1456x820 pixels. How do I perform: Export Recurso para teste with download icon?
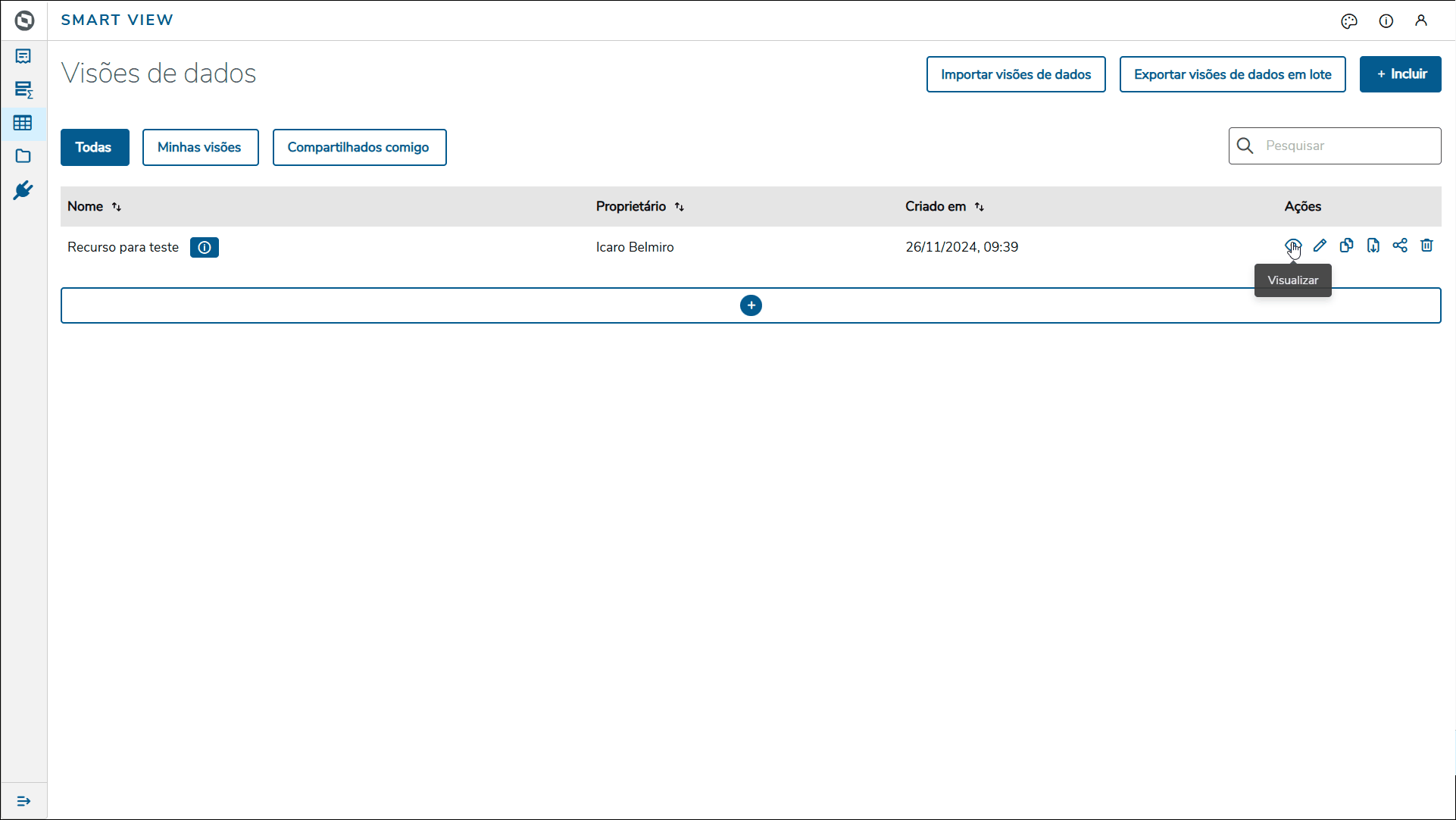coord(1373,246)
